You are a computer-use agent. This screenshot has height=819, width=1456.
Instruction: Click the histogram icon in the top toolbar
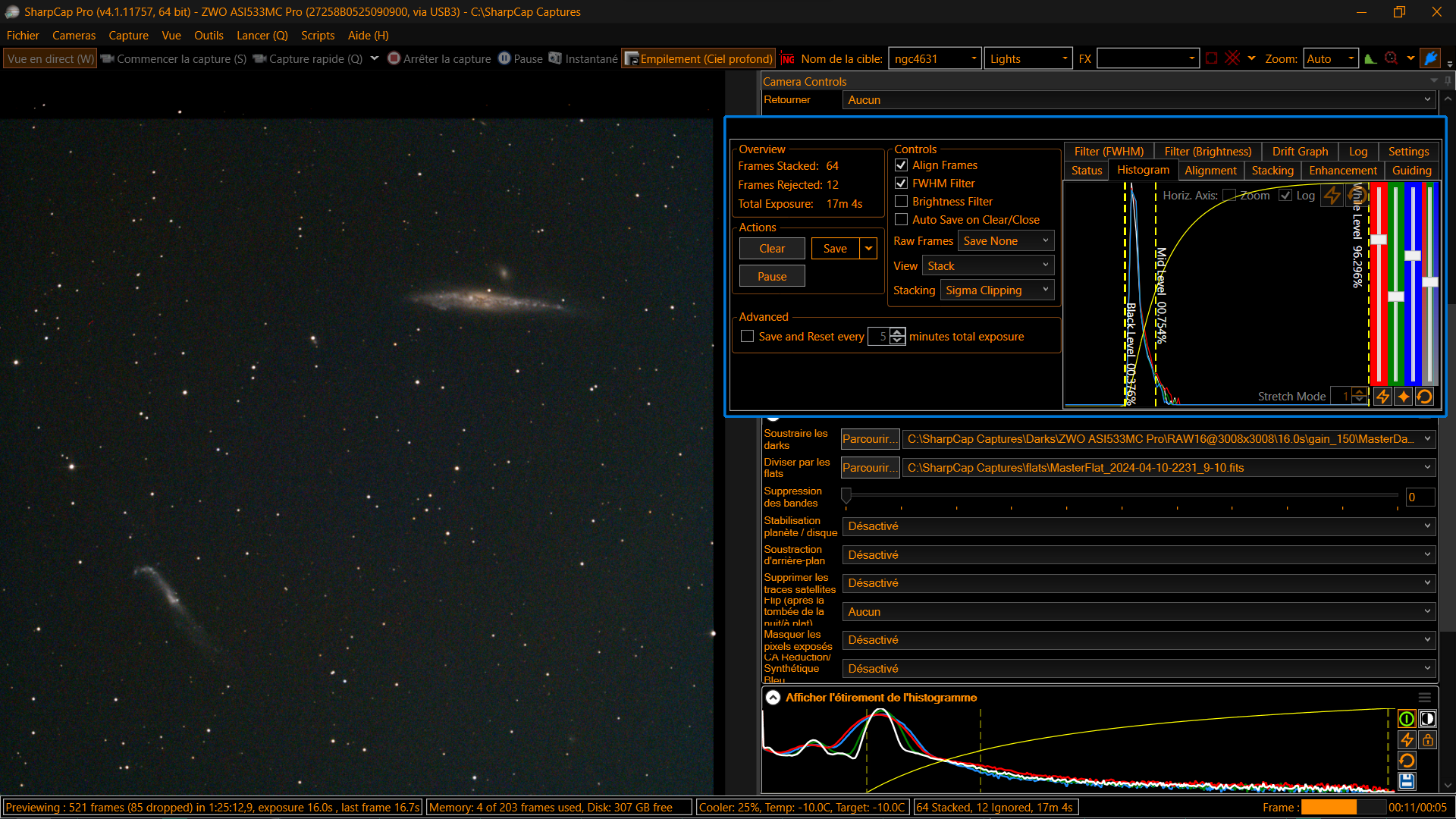pyautogui.click(x=1370, y=58)
